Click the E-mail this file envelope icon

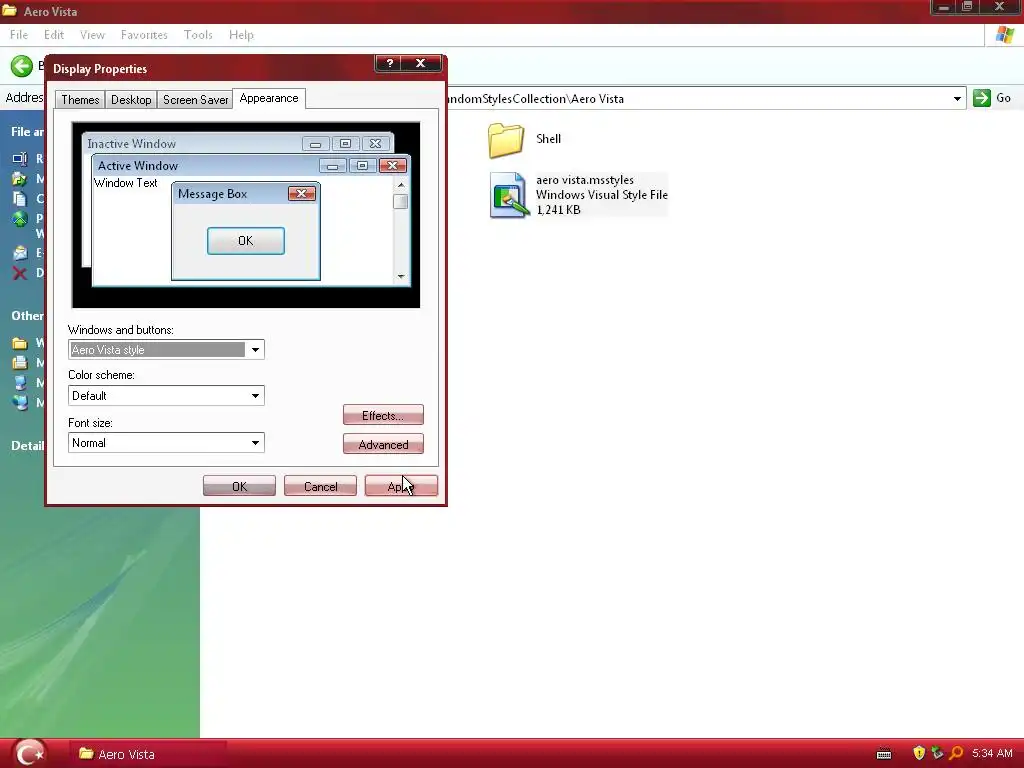(20, 253)
